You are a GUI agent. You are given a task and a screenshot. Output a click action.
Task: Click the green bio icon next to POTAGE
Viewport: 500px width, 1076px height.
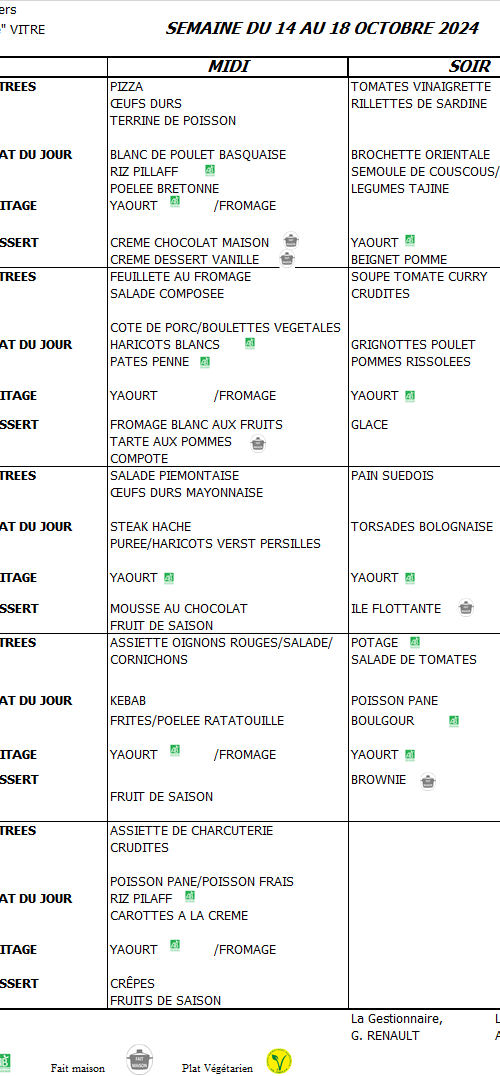(414, 642)
